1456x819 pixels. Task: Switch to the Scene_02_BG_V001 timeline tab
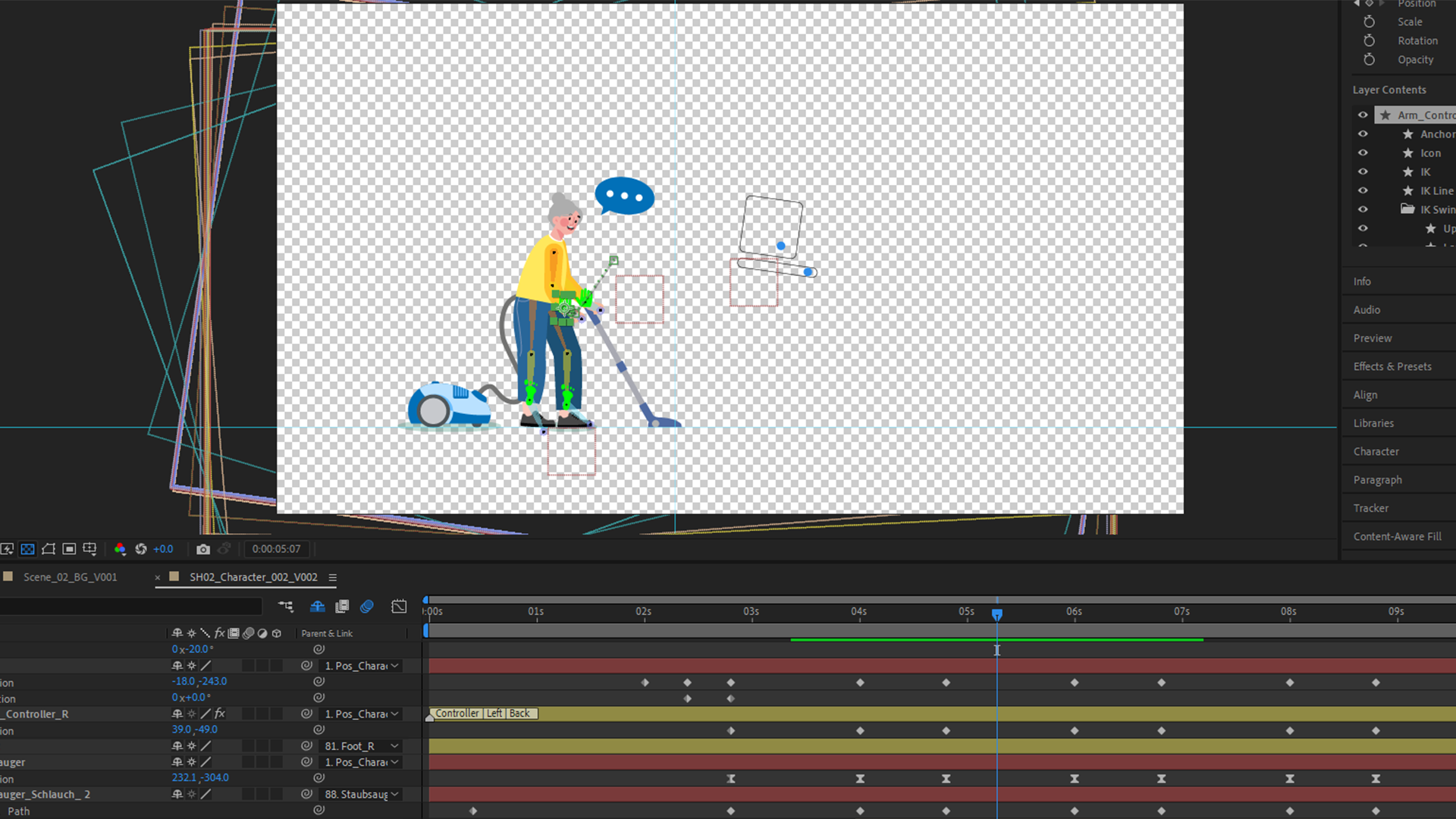coord(70,577)
